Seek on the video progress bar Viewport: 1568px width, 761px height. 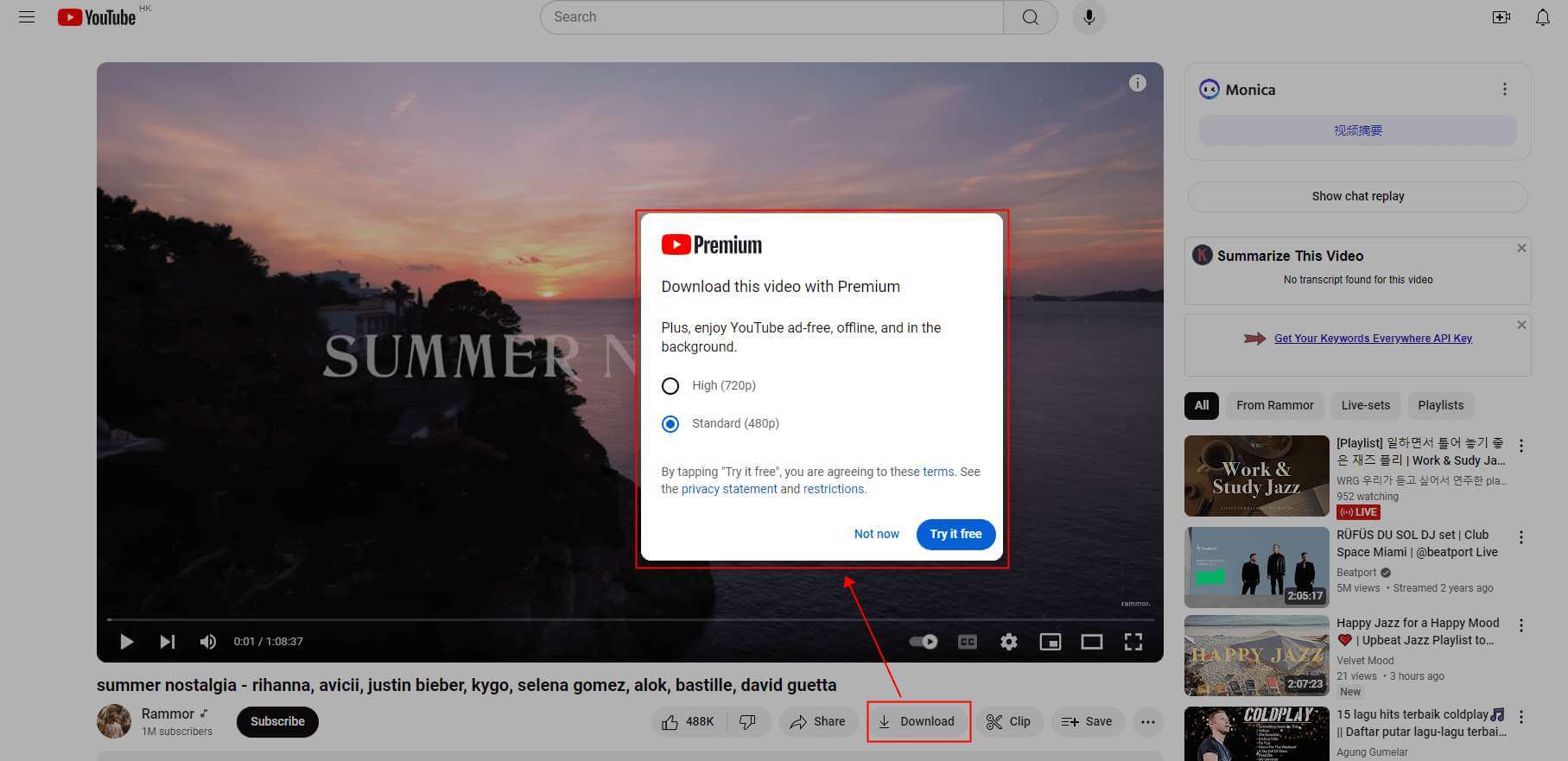point(630,619)
